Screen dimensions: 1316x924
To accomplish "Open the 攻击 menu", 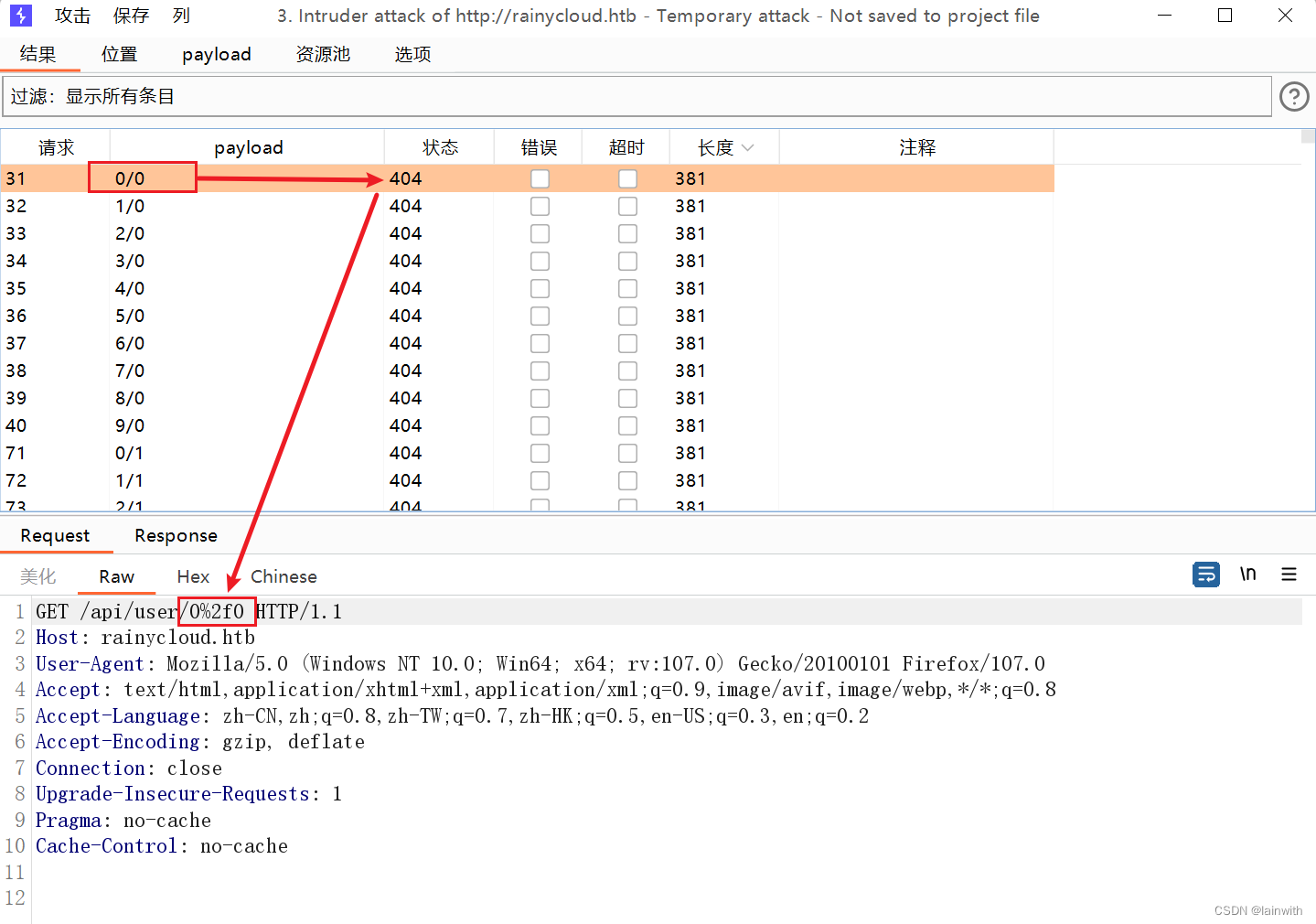I will pyautogui.click(x=73, y=16).
